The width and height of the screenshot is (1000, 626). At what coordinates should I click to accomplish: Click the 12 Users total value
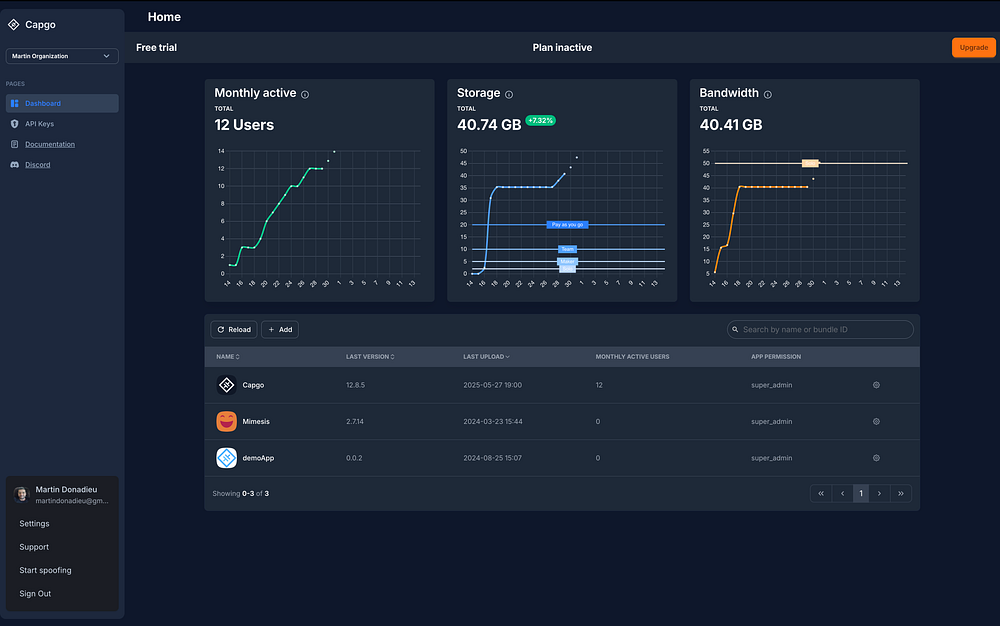(244, 125)
